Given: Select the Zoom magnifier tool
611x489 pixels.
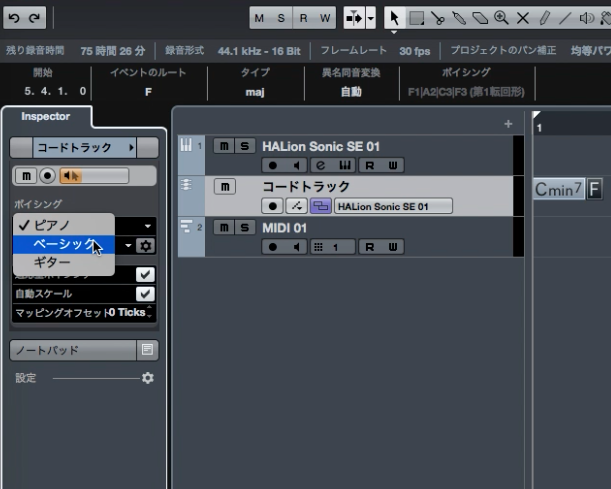Looking at the screenshot, I should coord(501,18).
